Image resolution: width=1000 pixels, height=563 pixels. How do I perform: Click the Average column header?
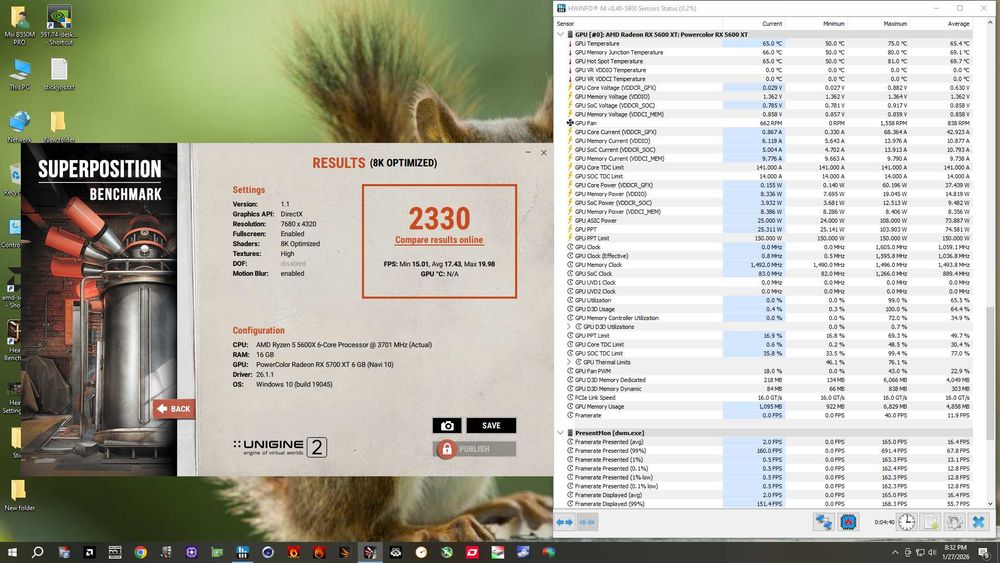point(941,24)
